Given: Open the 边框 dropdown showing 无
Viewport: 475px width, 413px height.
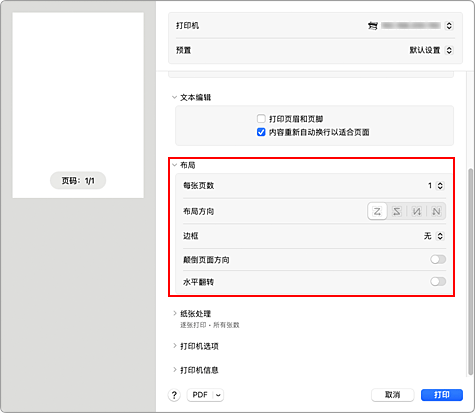Looking at the screenshot, I should (440, 236).
